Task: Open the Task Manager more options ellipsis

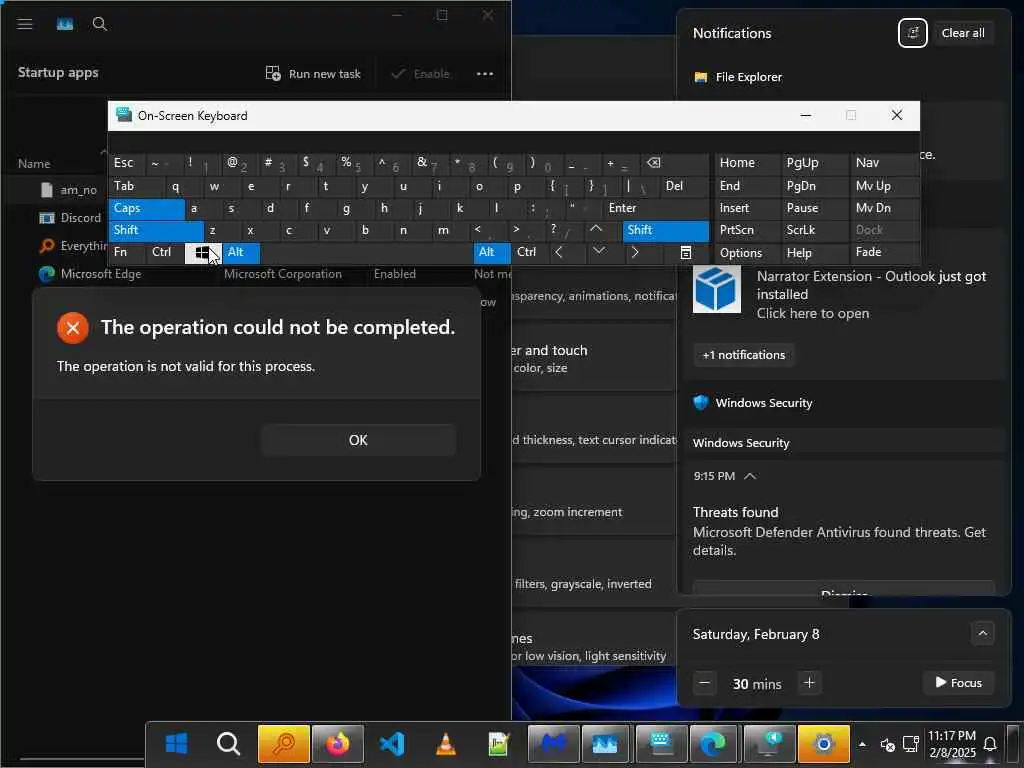Action: [485, 74]
